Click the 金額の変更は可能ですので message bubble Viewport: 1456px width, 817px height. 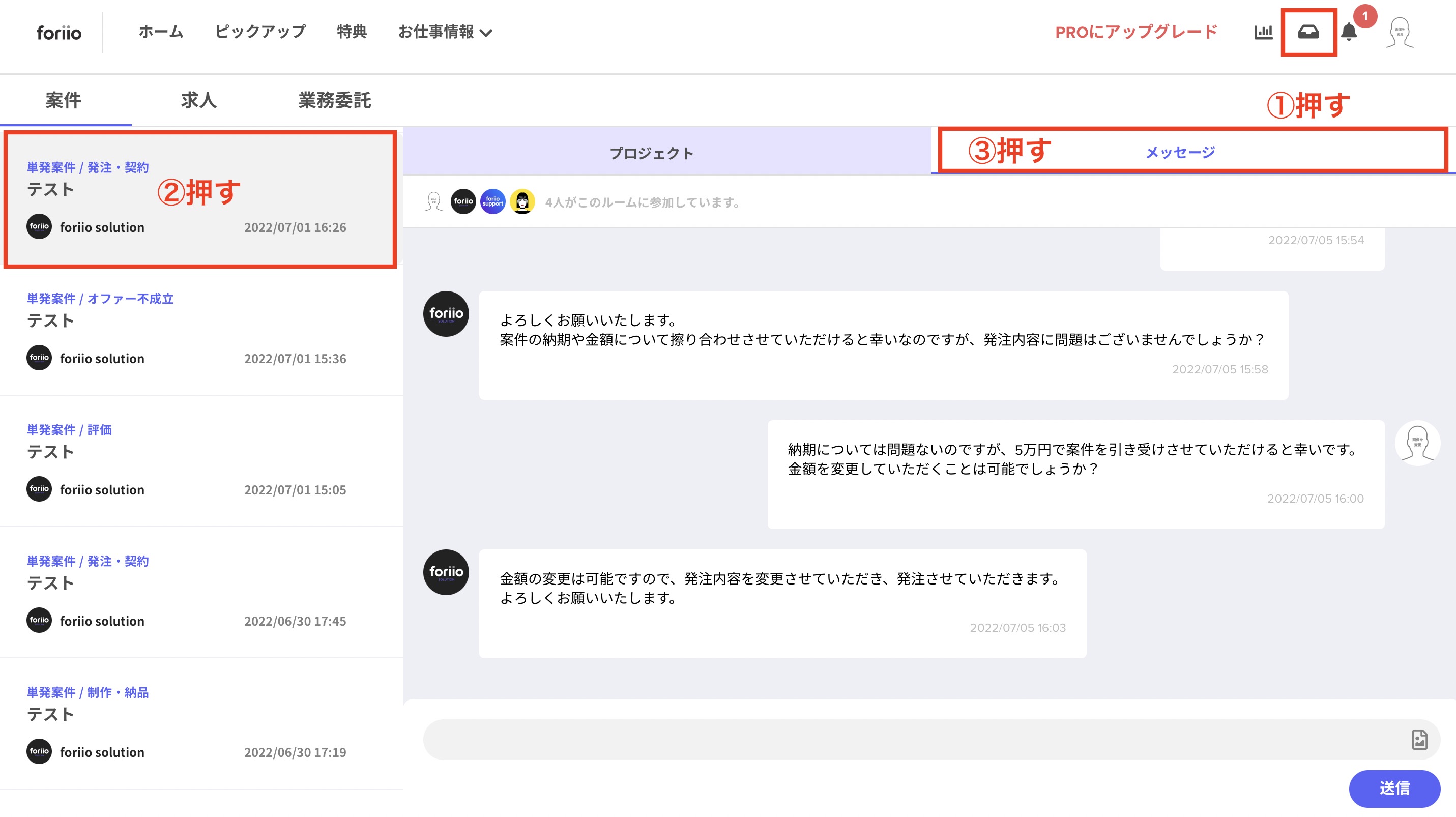tap(782, 603)
